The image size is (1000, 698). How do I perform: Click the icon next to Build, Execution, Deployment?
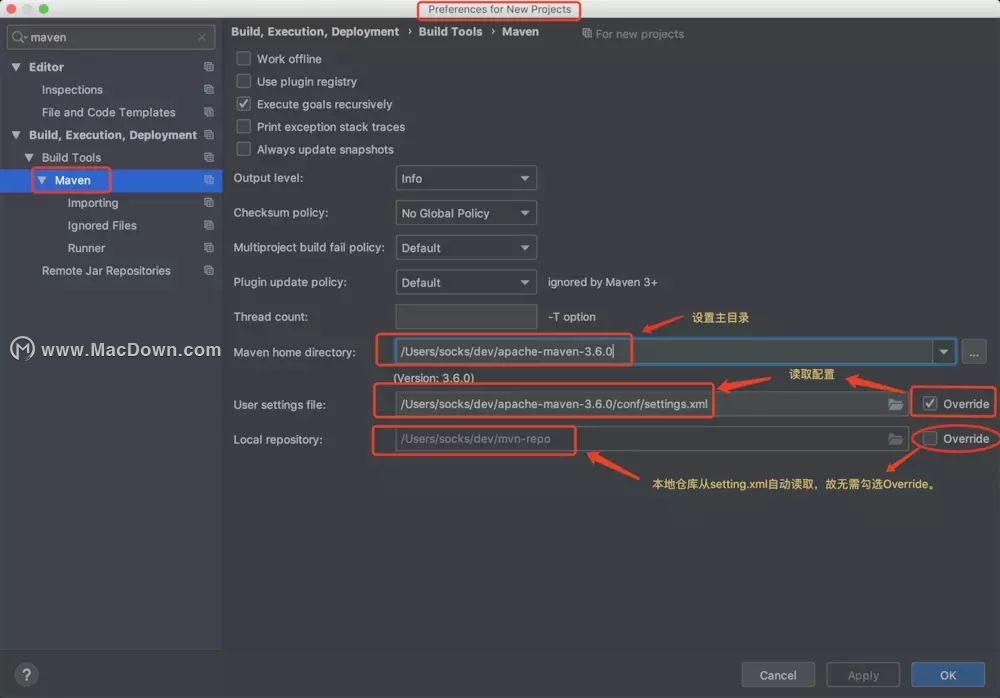click(x=209, y=135)
